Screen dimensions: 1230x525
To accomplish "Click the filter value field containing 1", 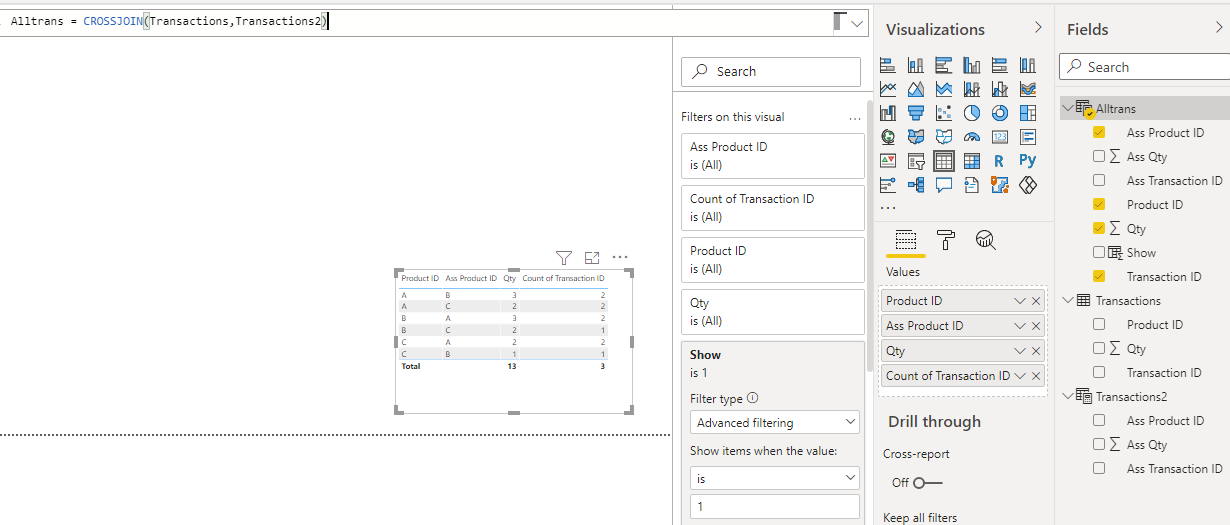I will (775, 507).
